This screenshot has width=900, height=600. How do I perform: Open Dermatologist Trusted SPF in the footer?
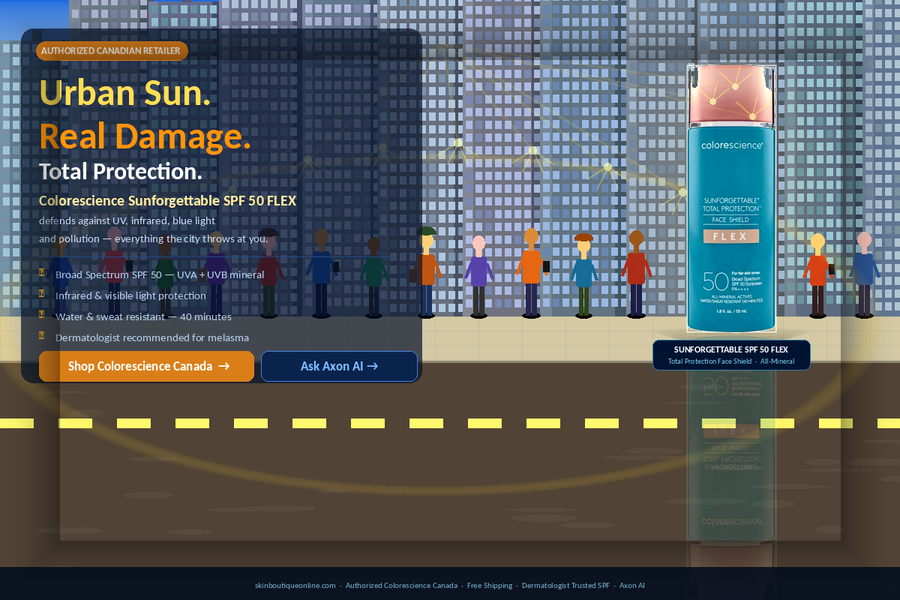[x=565, y=586]
